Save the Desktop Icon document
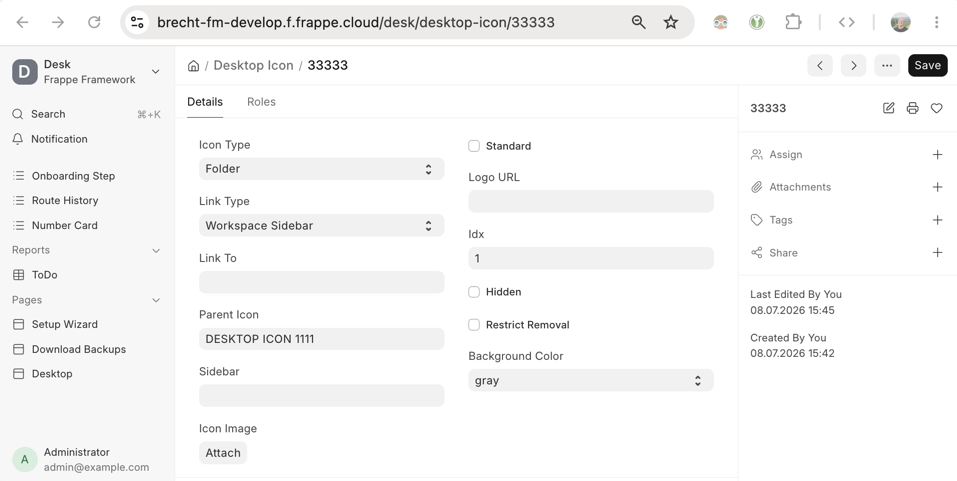957x481 pixels. (x=927, y=65)
